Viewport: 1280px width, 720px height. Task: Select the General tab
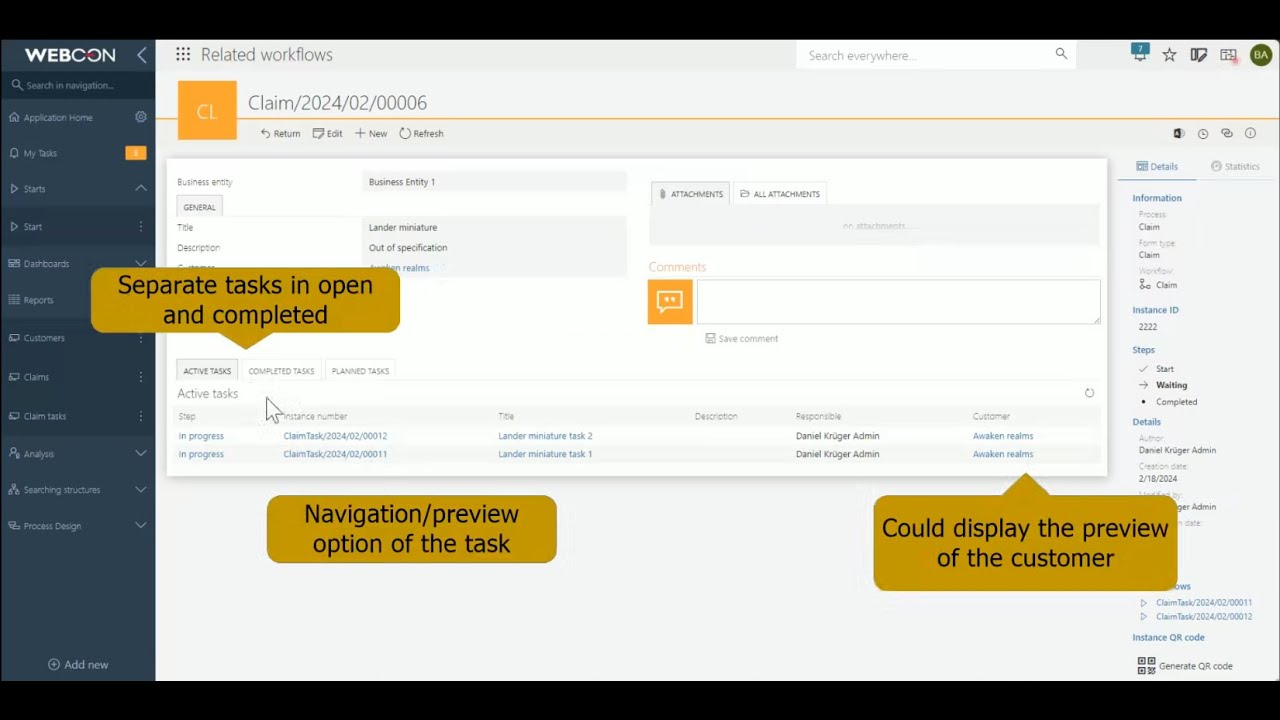[199, 207]
